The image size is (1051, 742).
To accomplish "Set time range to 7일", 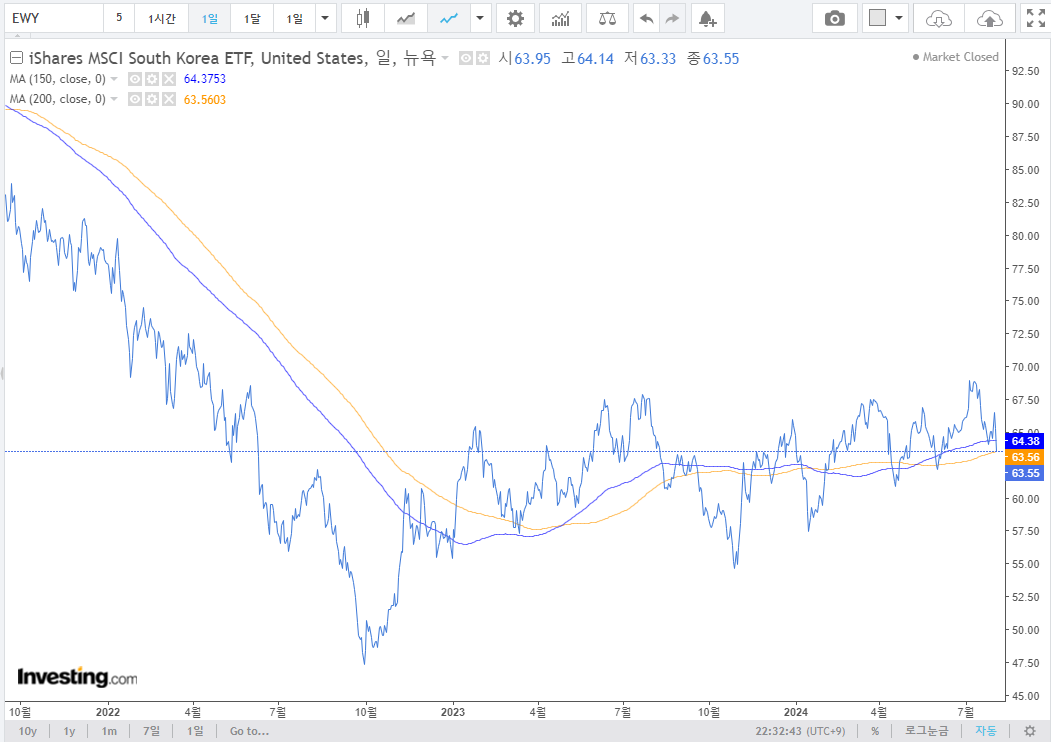I will coord(151,731).
